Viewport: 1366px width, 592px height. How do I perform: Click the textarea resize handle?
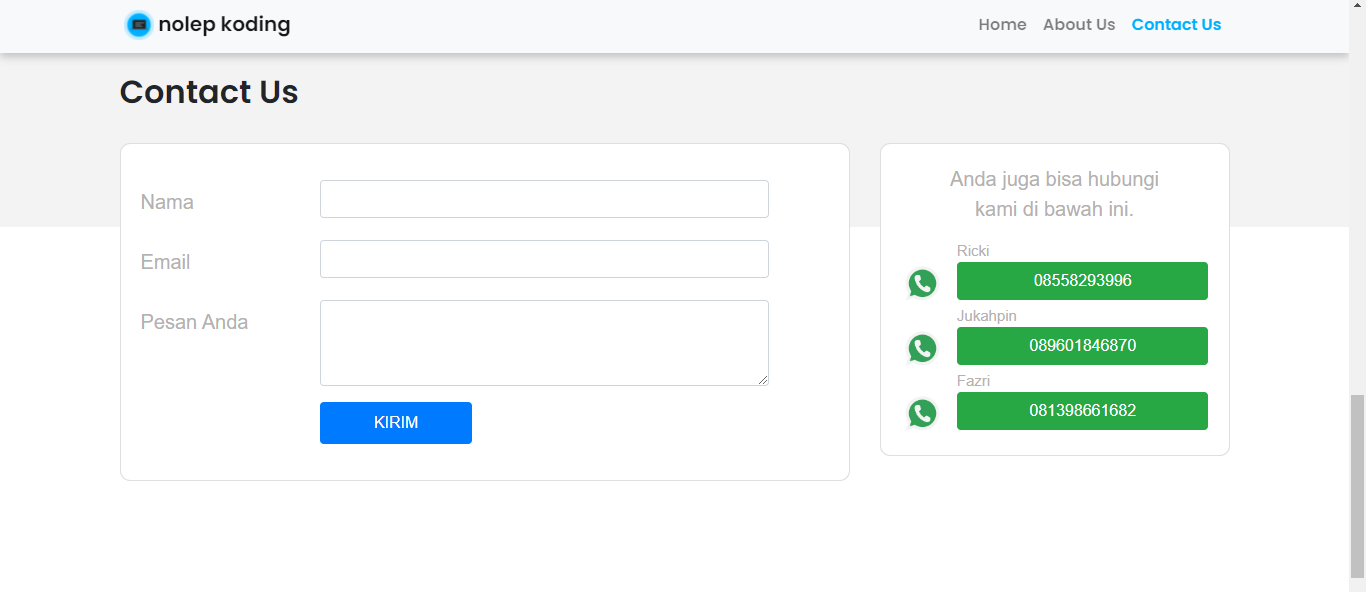[x=764, y=380]
